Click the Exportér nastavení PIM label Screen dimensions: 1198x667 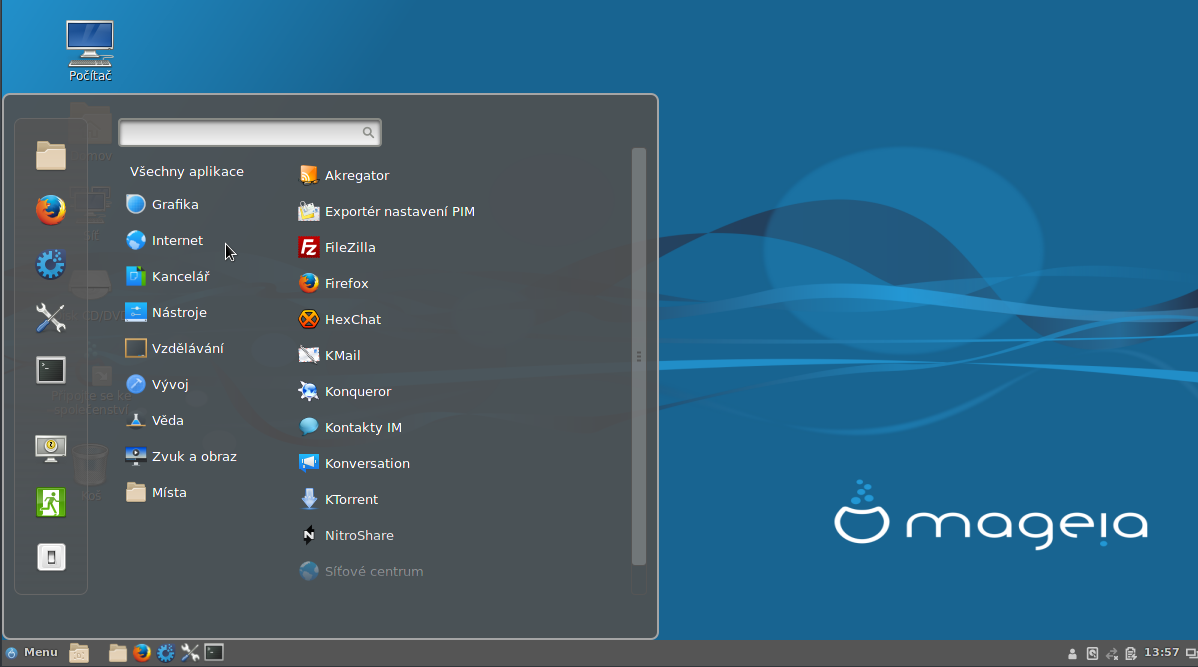tap(400, 211)
